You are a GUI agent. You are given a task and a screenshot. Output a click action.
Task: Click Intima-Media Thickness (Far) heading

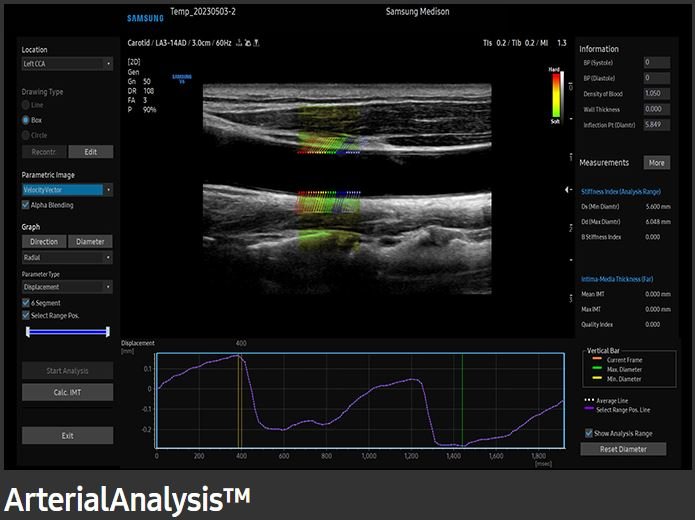click(x=617, y=279)
